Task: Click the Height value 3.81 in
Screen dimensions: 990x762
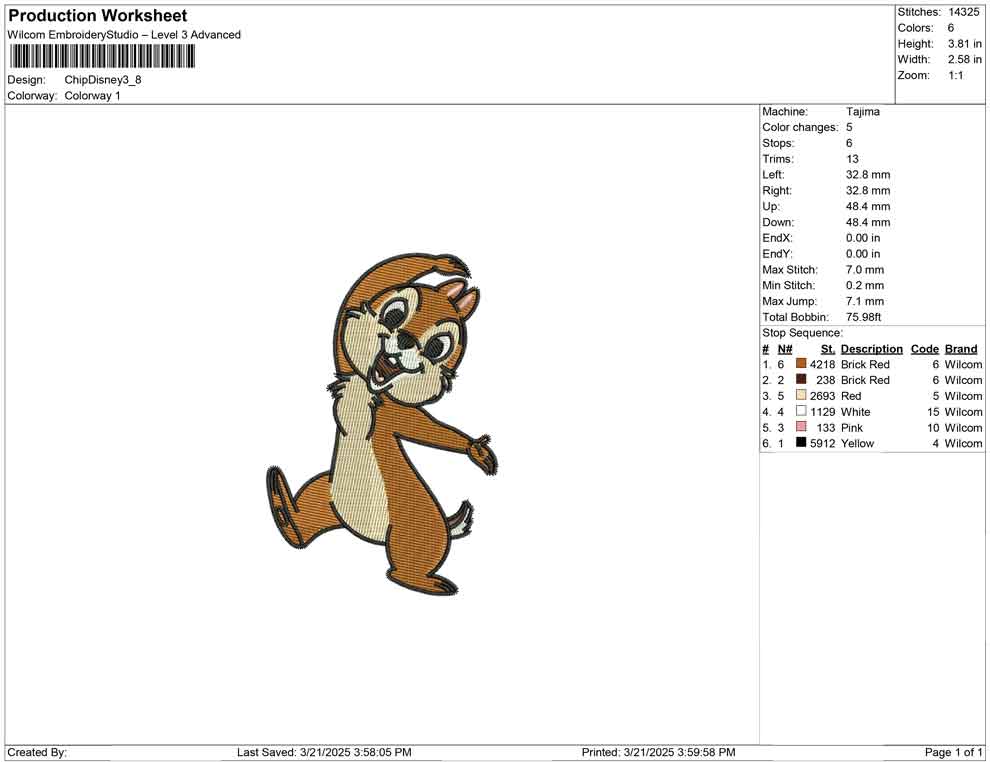Action: (x=965, y=44)
